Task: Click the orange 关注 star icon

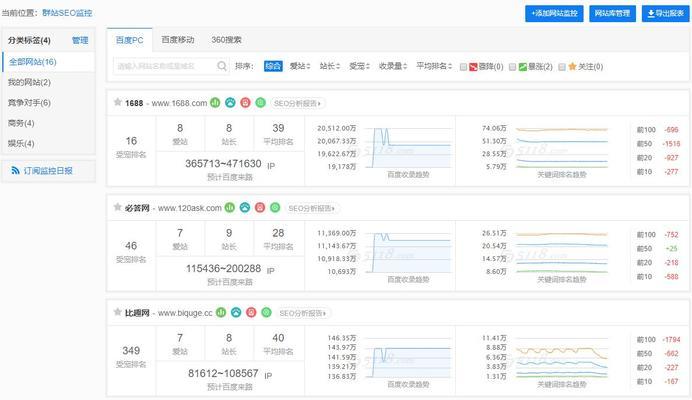Action: click(572, 66)
